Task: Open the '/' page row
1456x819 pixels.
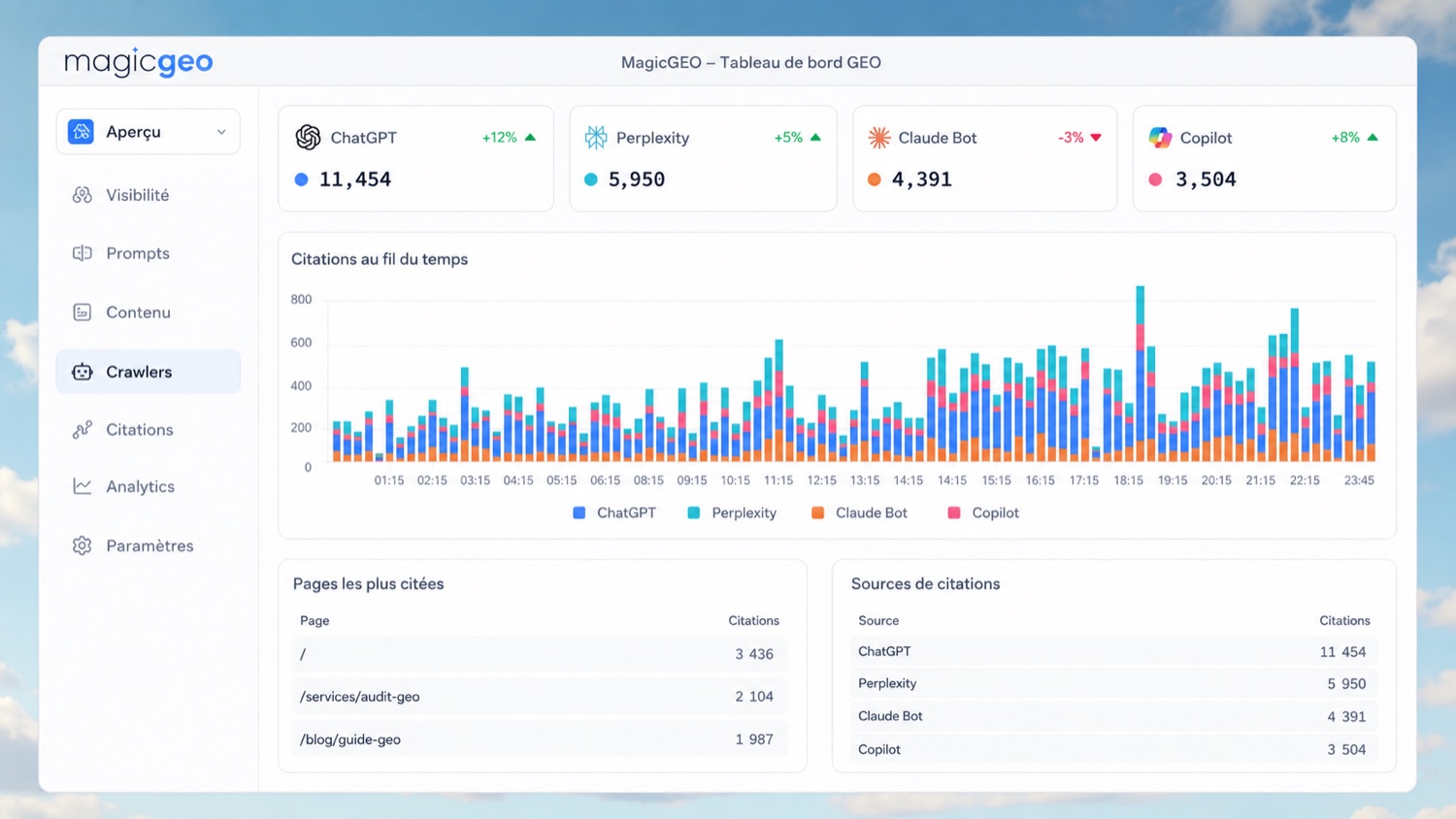Action: (540, 654)
